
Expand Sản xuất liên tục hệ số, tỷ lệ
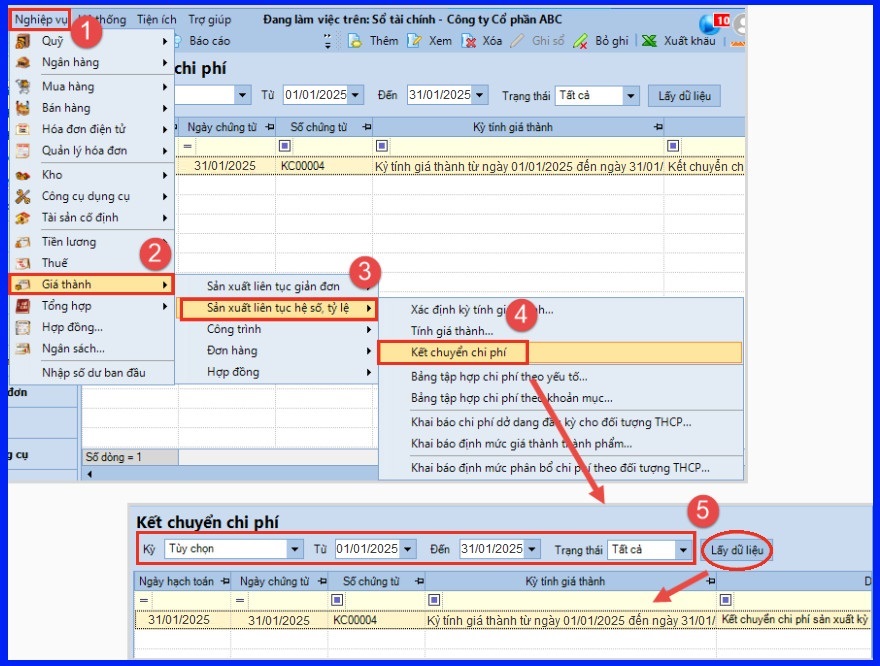pos(278,308)
